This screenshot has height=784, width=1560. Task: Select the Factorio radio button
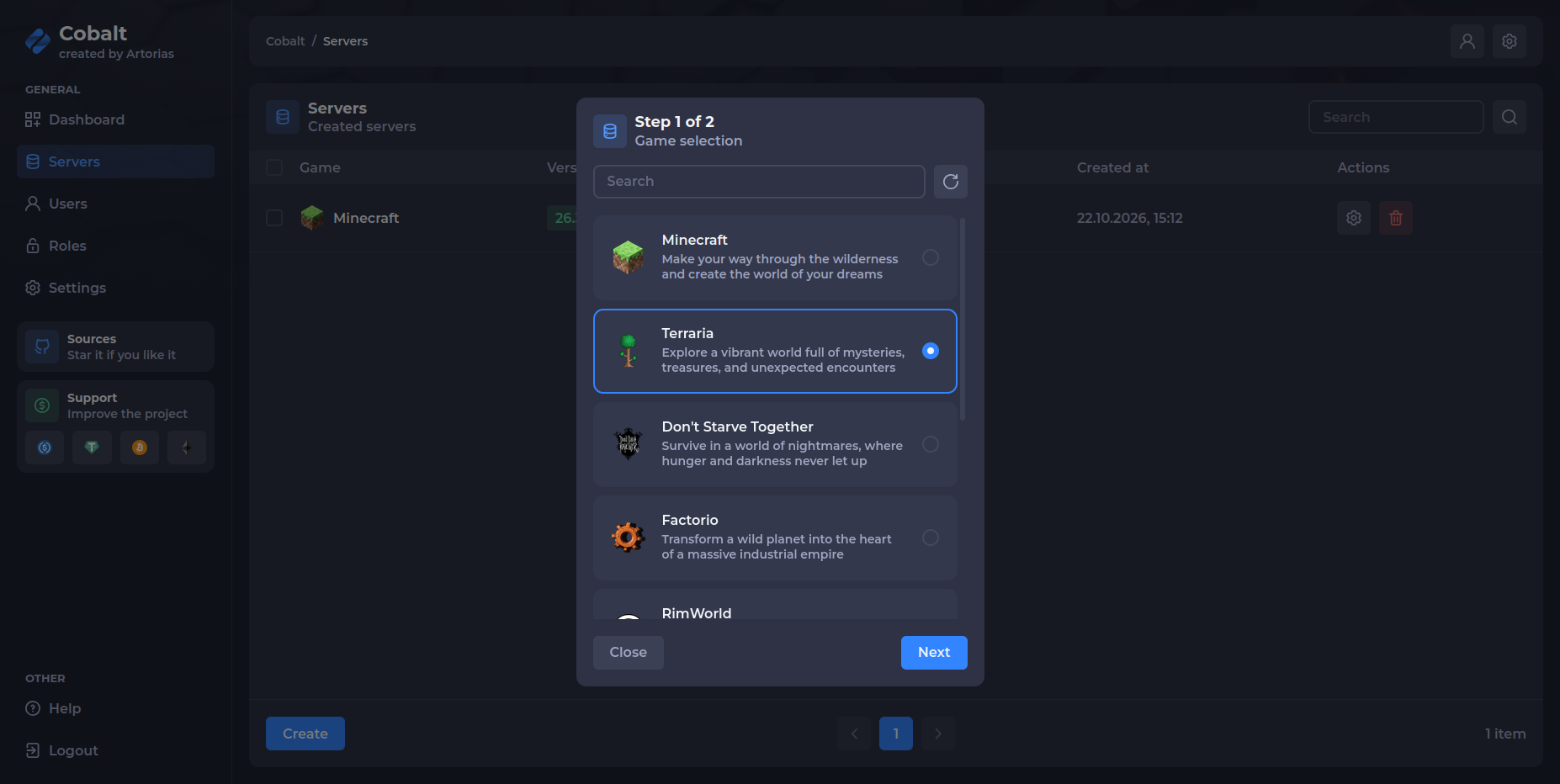click(931, 538)
